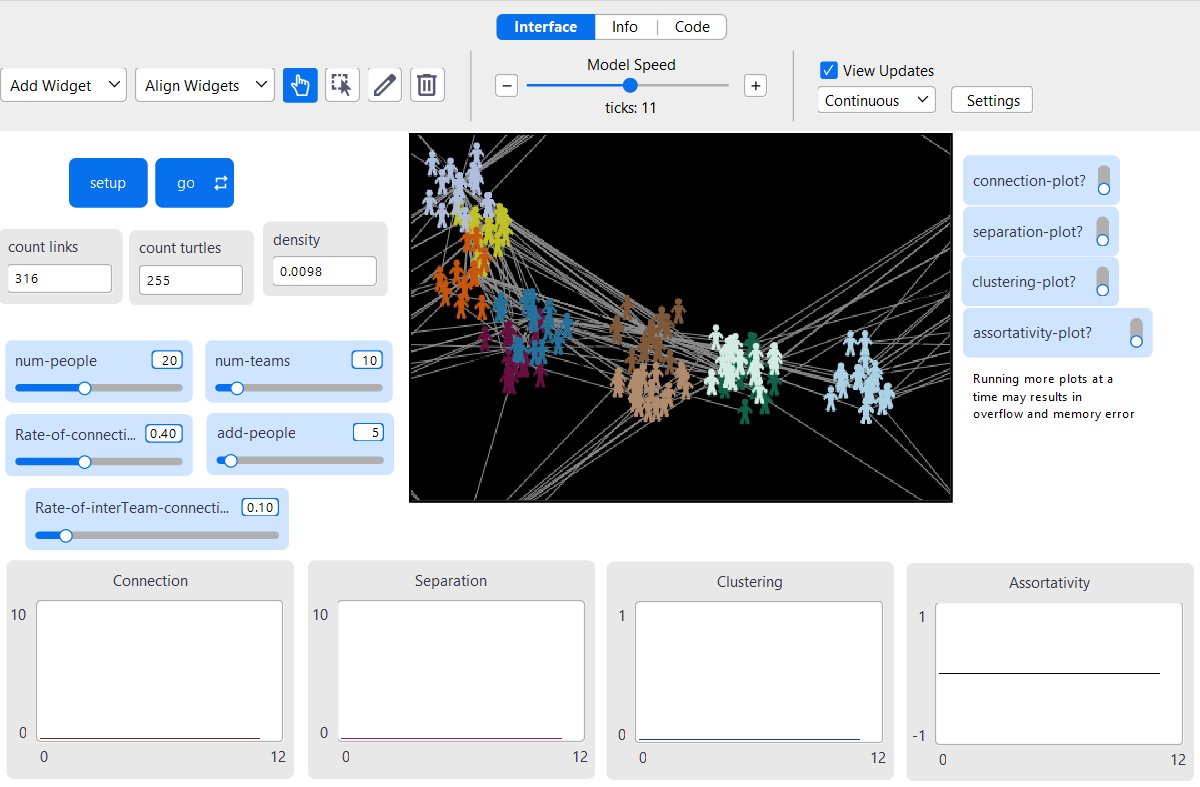Activate the select widgets marquee tool
1200x787 pixels.
(x=342, y=85)
